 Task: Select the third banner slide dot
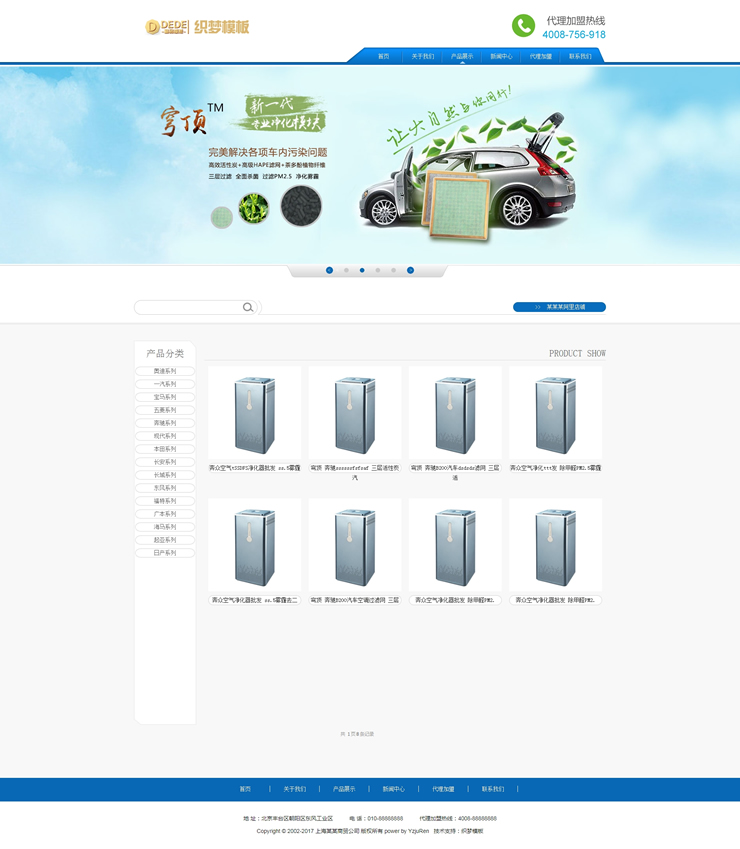pos(362,270)
